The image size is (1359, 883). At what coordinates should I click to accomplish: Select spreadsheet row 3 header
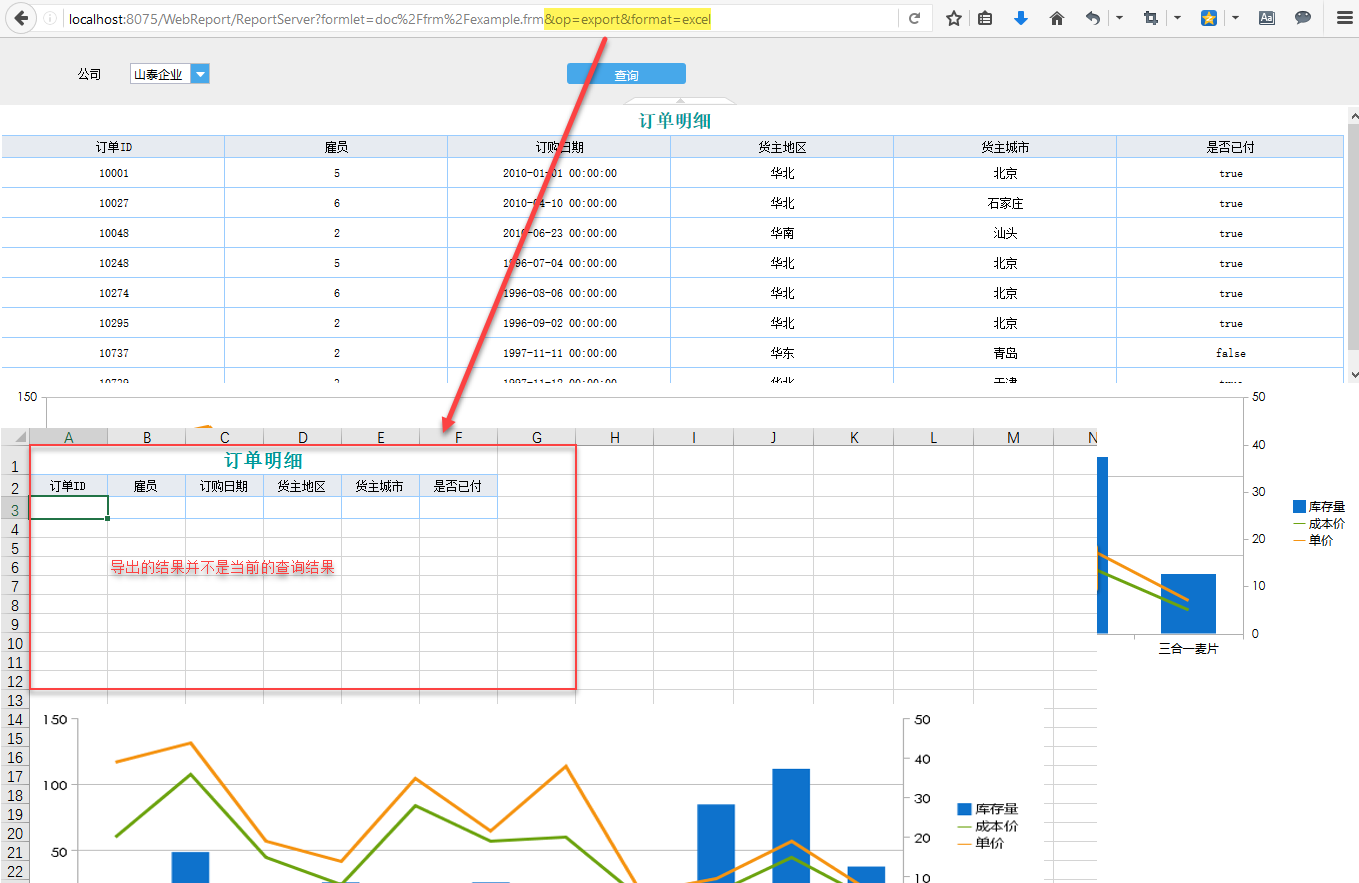pos(15,509)
